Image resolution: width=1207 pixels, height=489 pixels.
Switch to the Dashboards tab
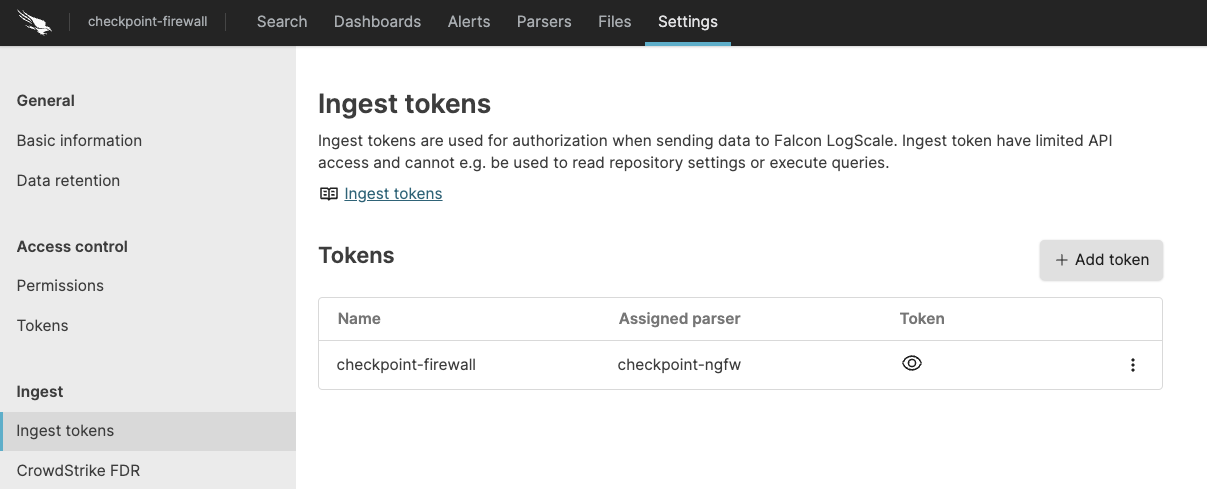(x=377, y=21)
